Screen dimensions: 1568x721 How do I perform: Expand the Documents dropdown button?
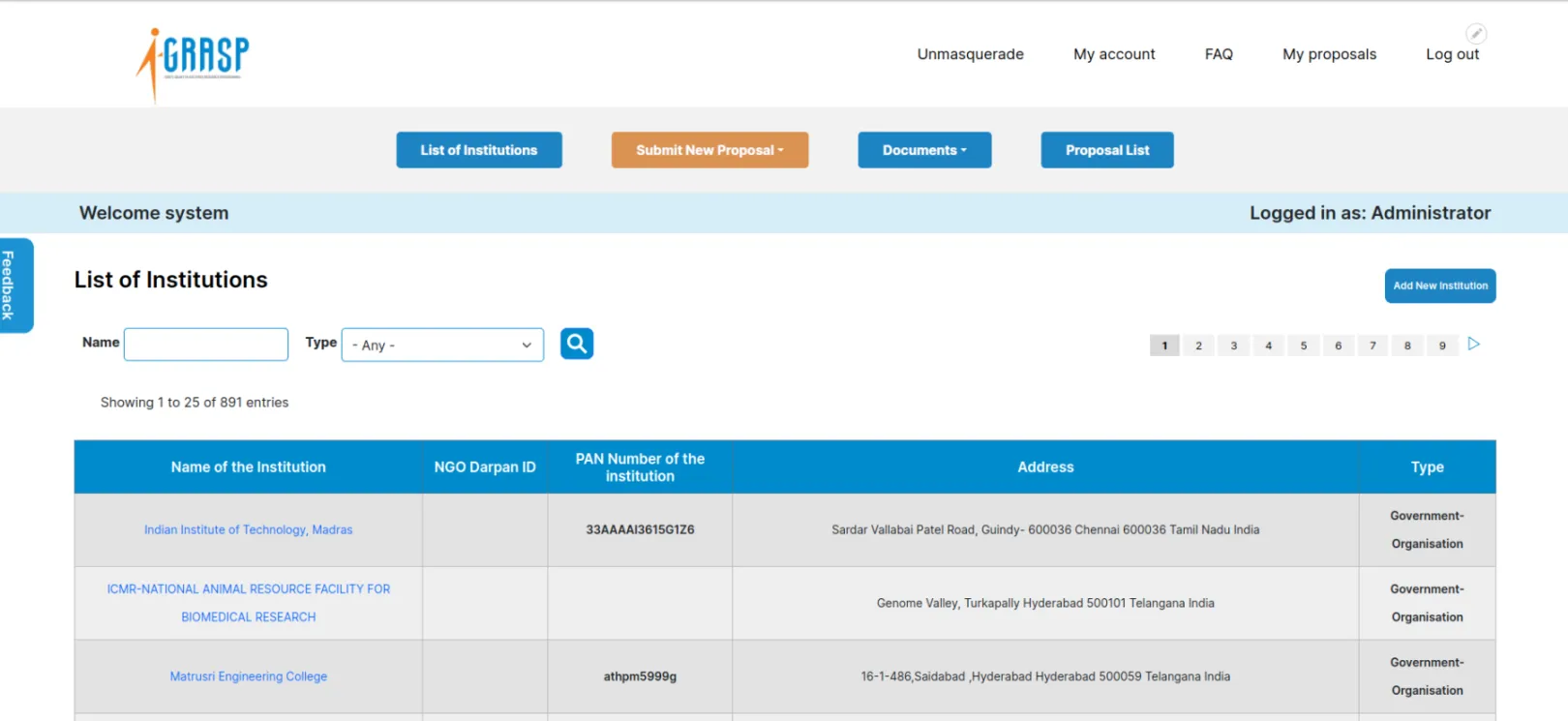pyautogui.click(x=924, y=150)
